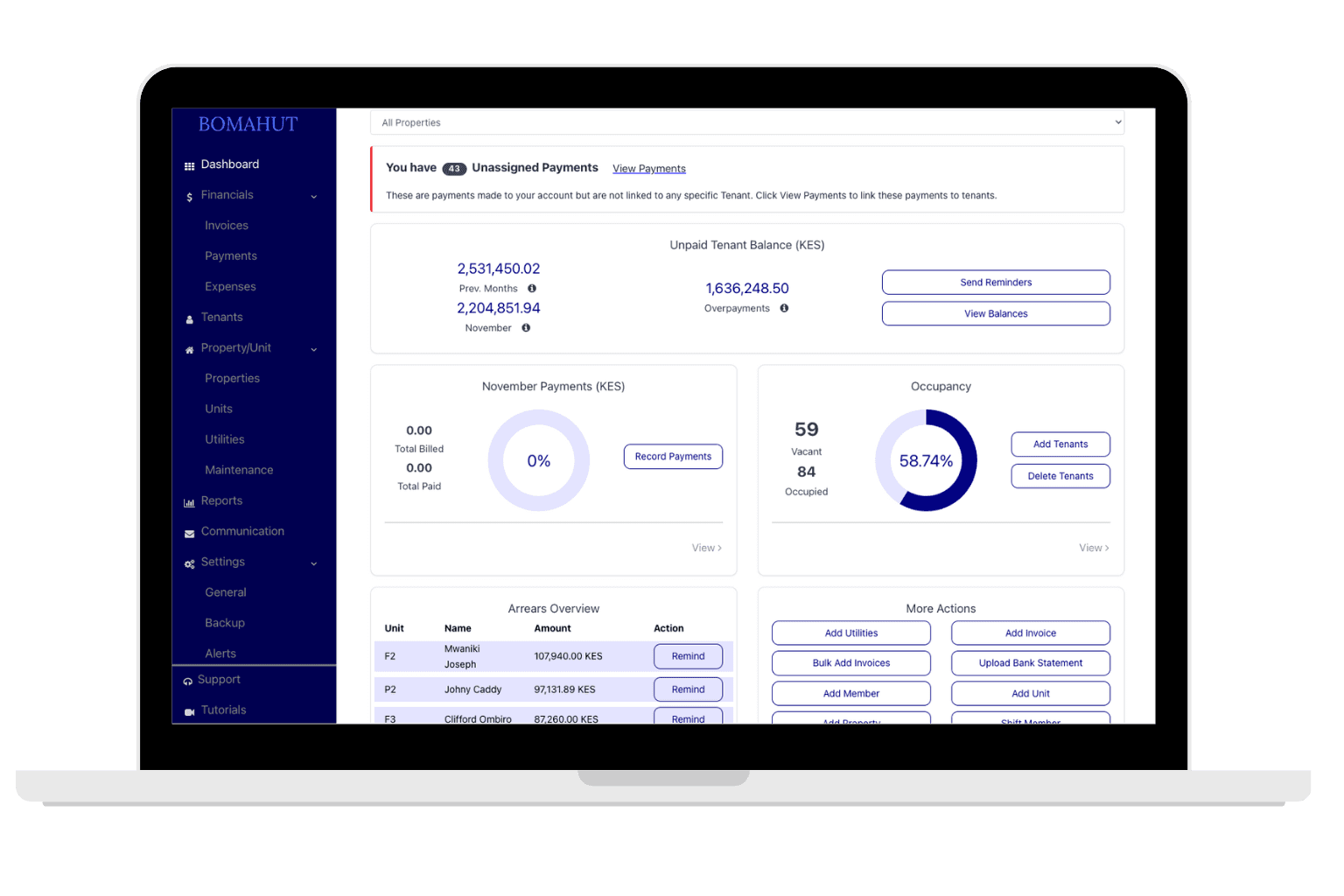Select the Dashboard grid icon

[189, 164]
